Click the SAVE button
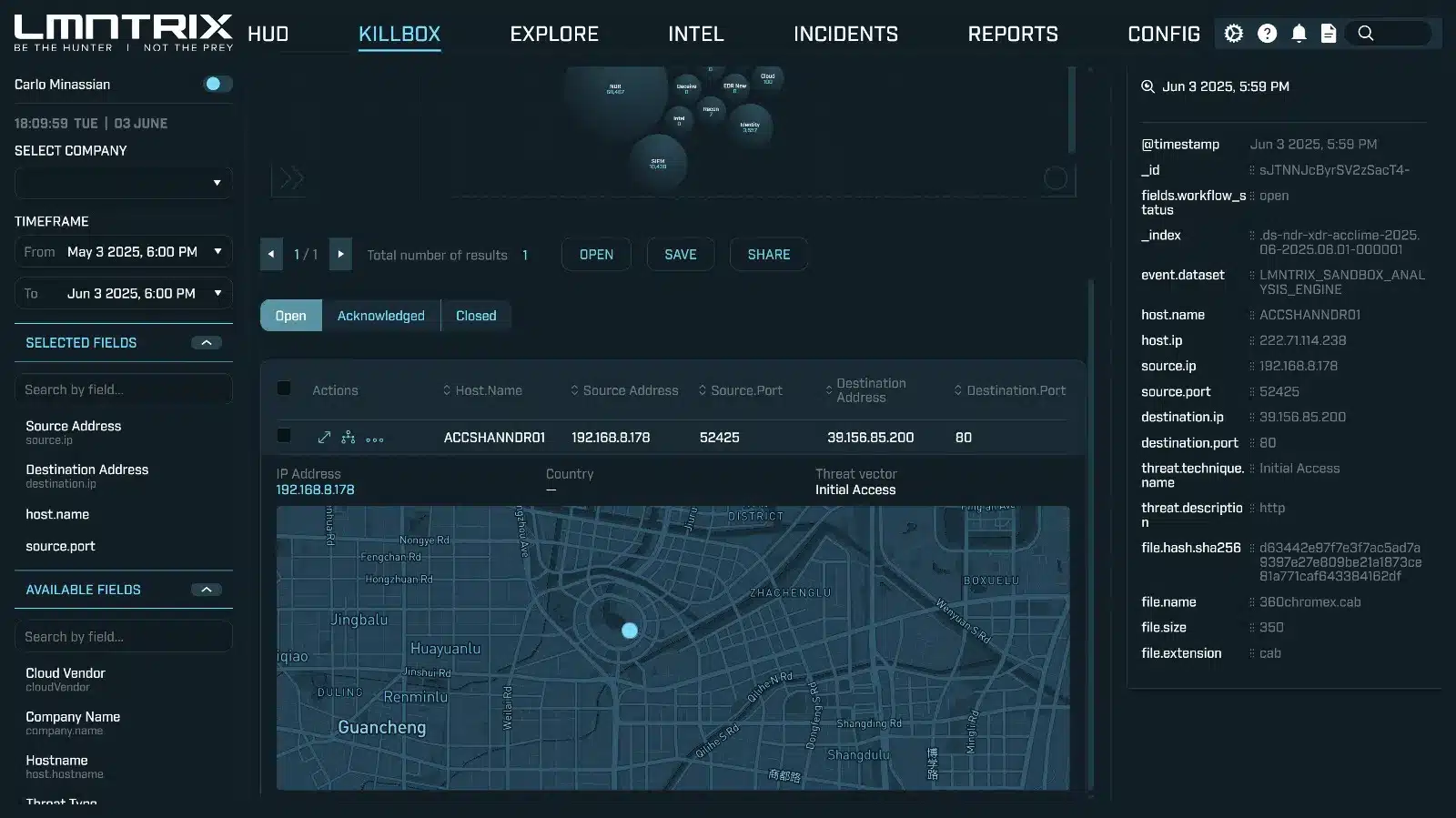Image resolution: width=1456 pixels, height=818 pixels. coord(681,255)
